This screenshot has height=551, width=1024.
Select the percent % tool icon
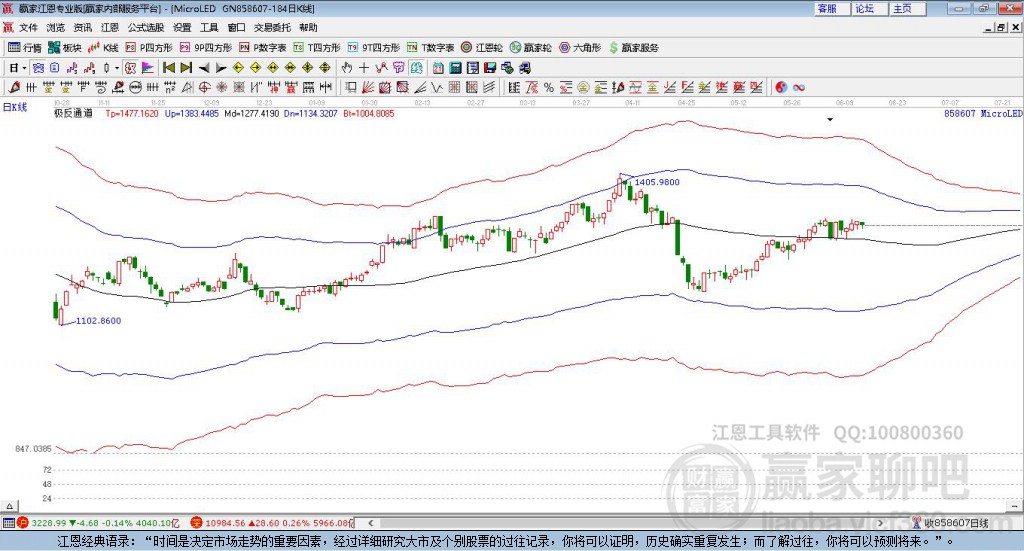click(x=549, y=87)
